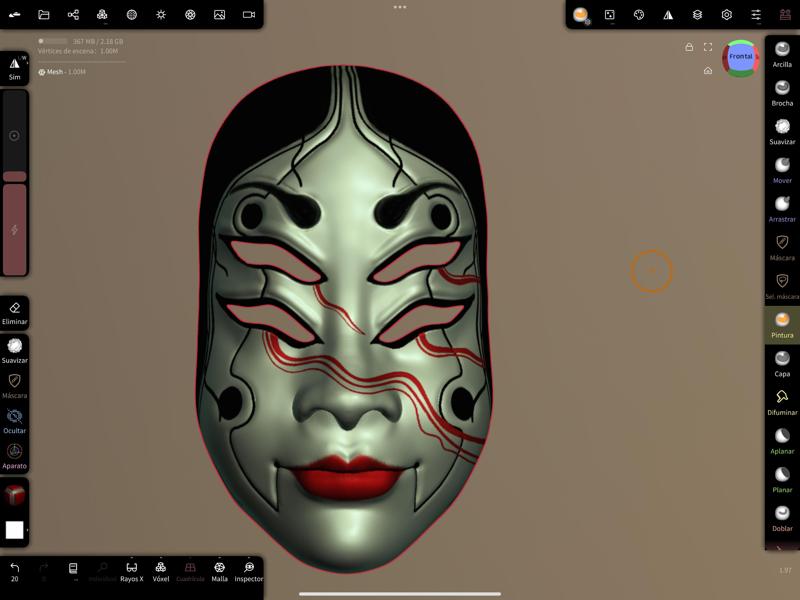Open the Settings gear menu
Screen dimensions: 800x600
point(727,15)
